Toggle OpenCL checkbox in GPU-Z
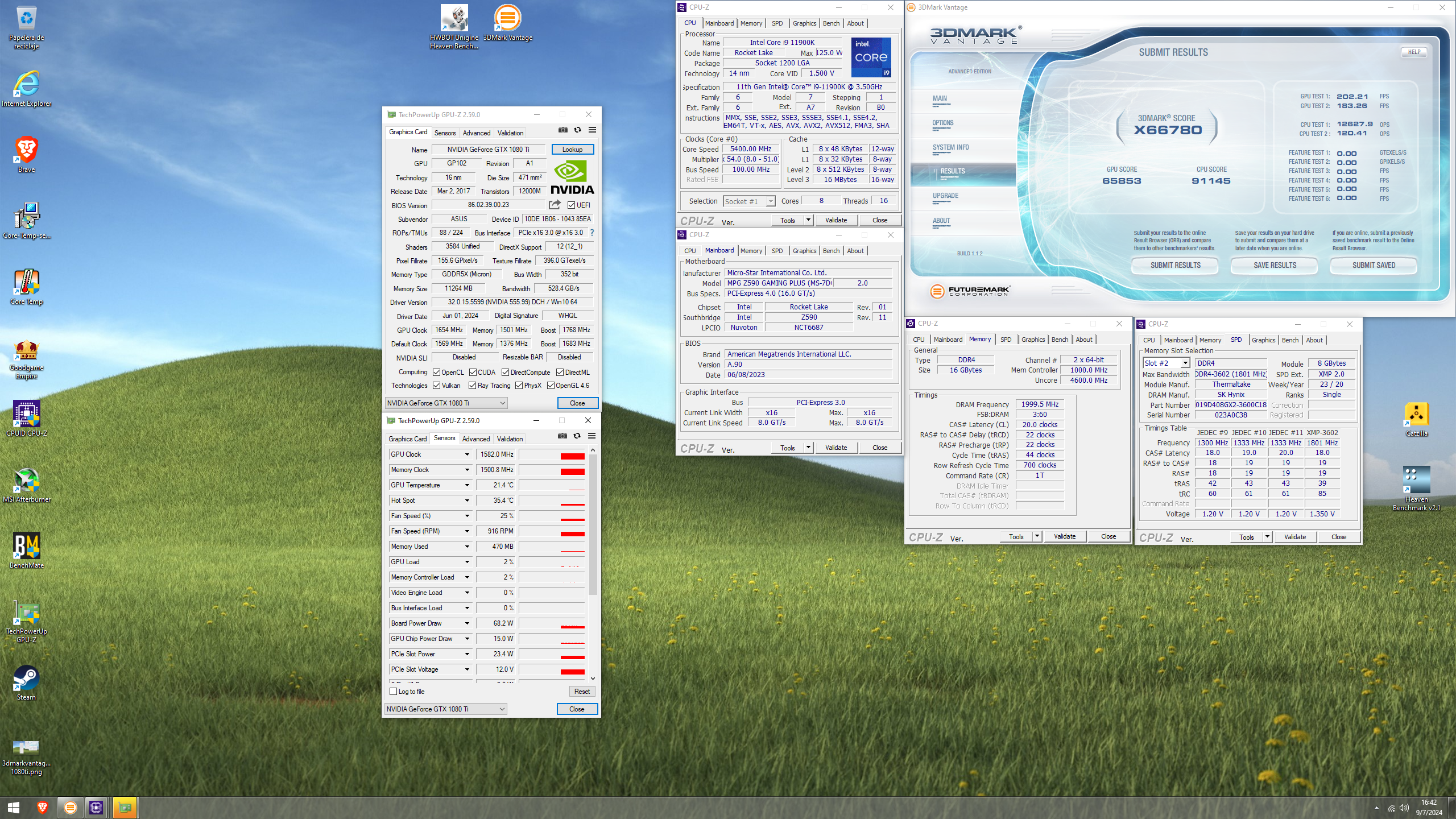Screen dimensions: 1456x819 tap(437, 373)
